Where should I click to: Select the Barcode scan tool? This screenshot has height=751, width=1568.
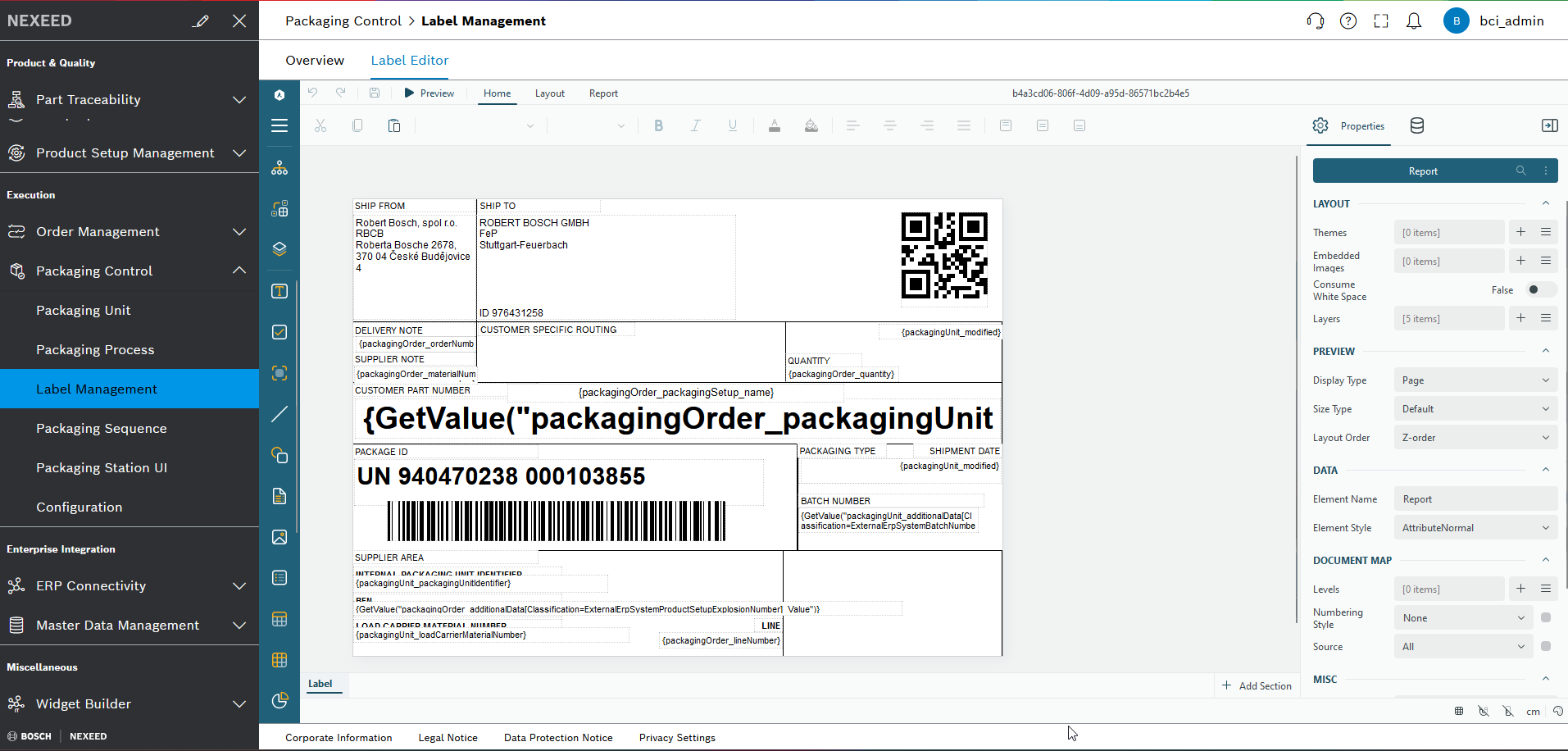point(279,373)
